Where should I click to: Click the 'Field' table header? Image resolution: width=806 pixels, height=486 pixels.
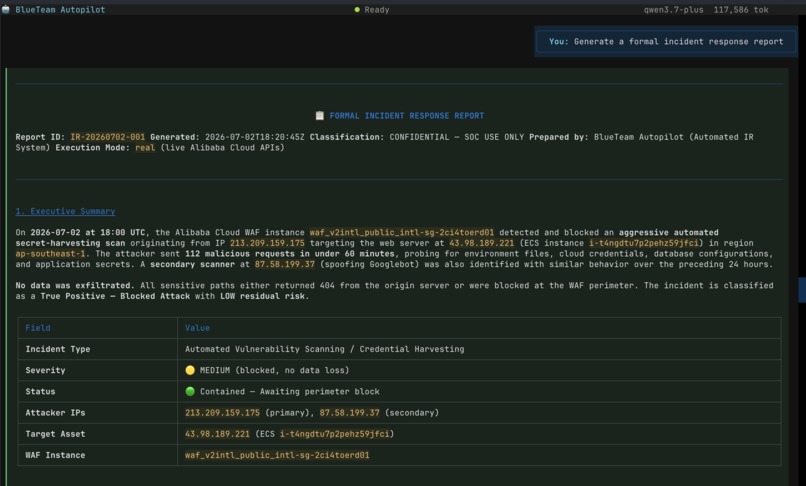point(38,328)
